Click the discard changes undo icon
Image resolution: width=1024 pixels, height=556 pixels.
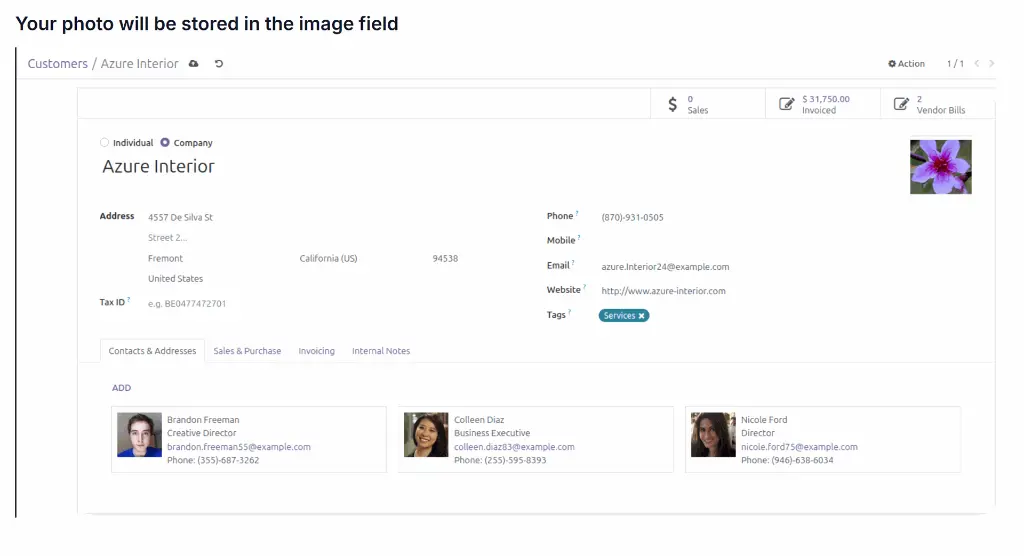click(x=219, y=64)
